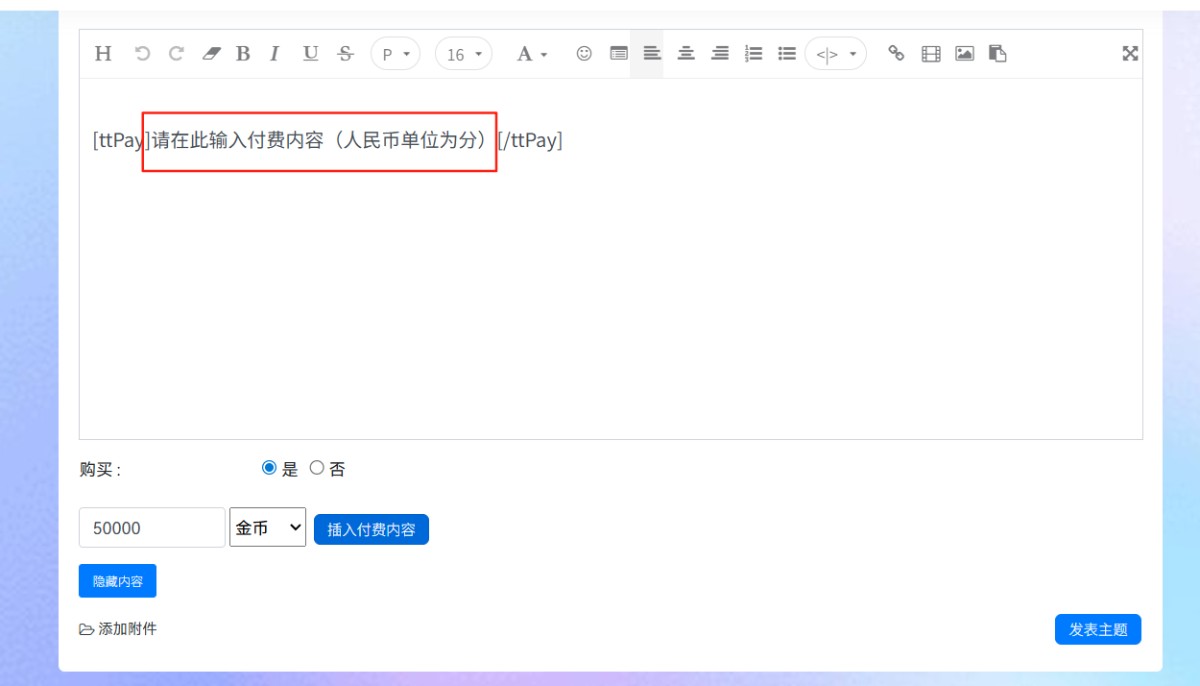
Task: Clear formatting with the eraser icon
Action: 210,54
